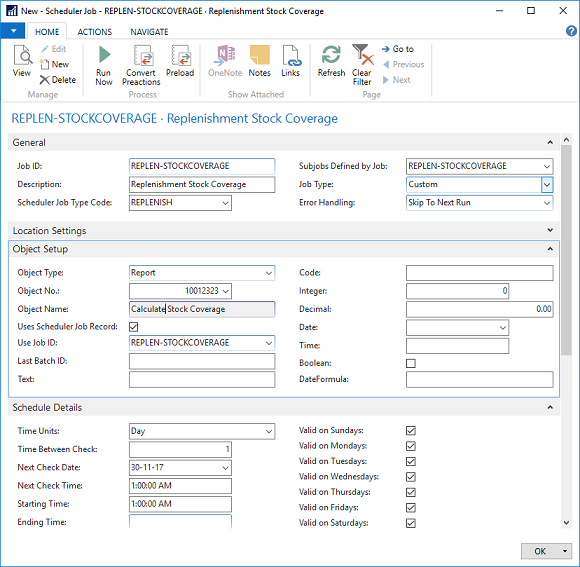
Task: Open the Links attachment icon
Action: coord(291,55)
